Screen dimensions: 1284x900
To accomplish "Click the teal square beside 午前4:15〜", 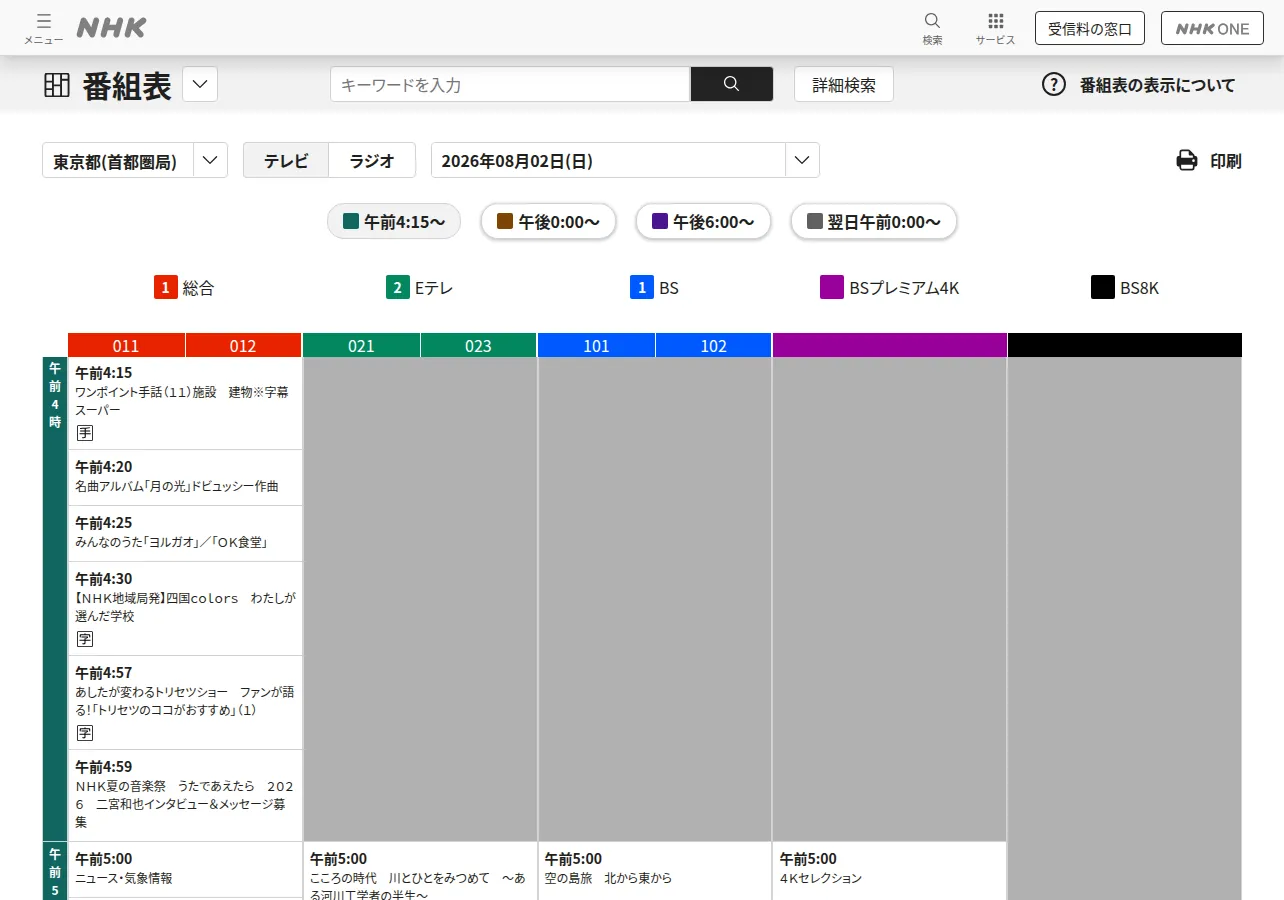I will coord(351,221).
